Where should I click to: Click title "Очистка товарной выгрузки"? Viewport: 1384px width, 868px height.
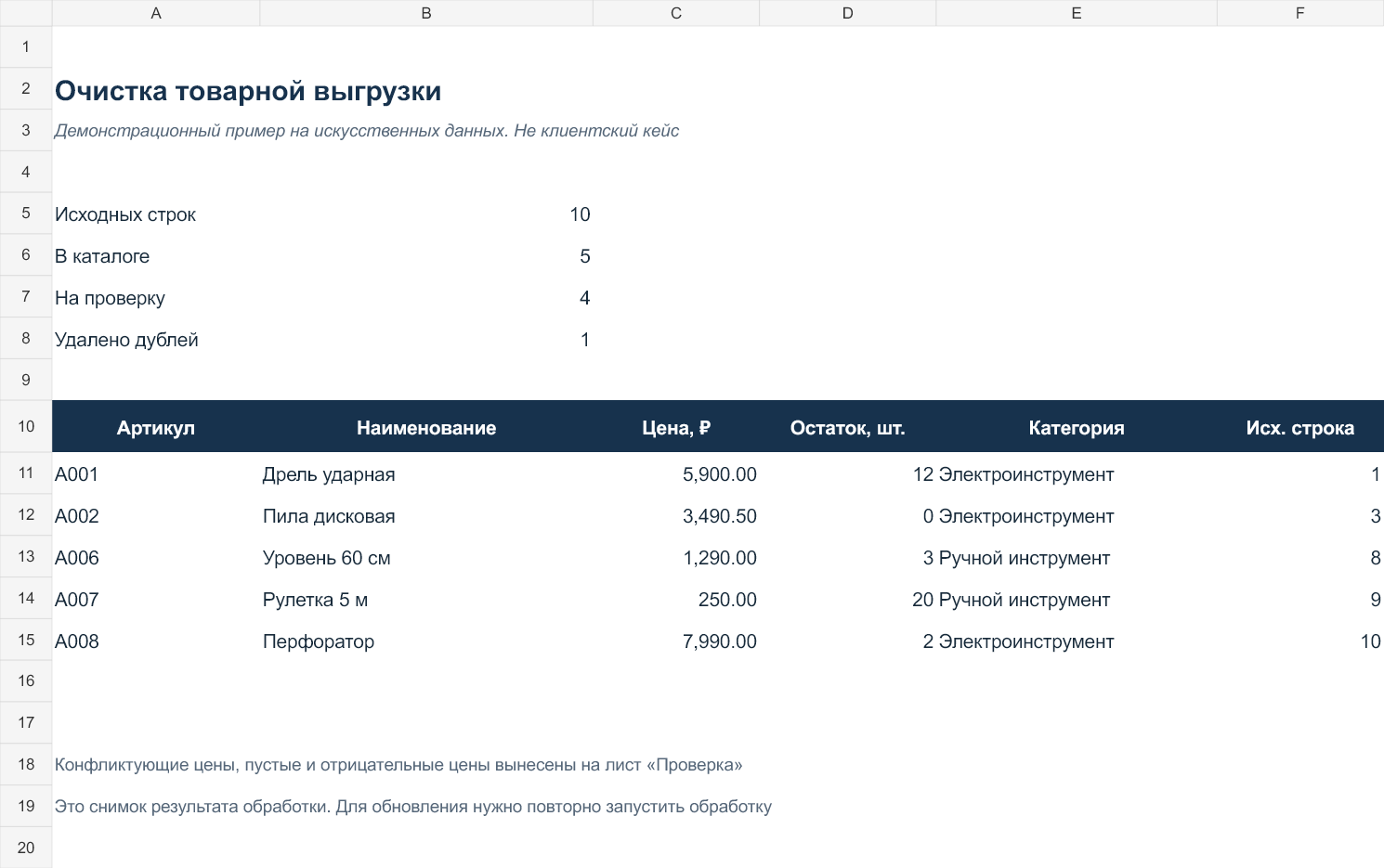pyautogui.click(x=248, y=91)
